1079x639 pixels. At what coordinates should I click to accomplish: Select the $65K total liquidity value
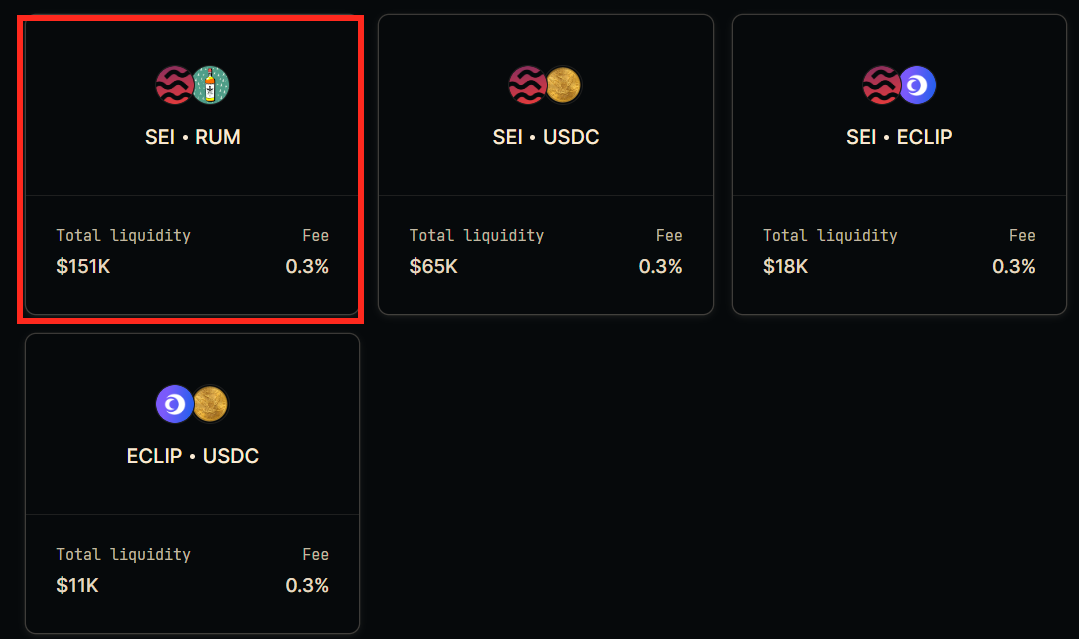coord(434,266)
